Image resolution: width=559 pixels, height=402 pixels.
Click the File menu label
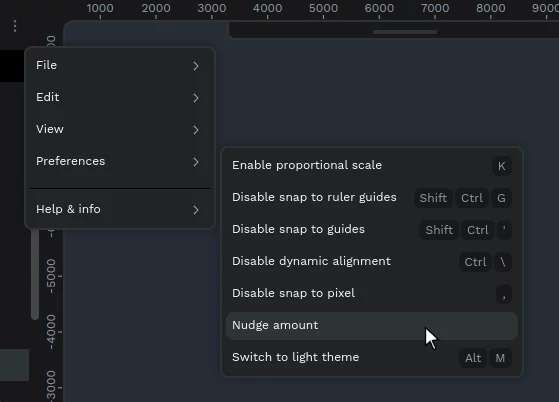point(46,65)
